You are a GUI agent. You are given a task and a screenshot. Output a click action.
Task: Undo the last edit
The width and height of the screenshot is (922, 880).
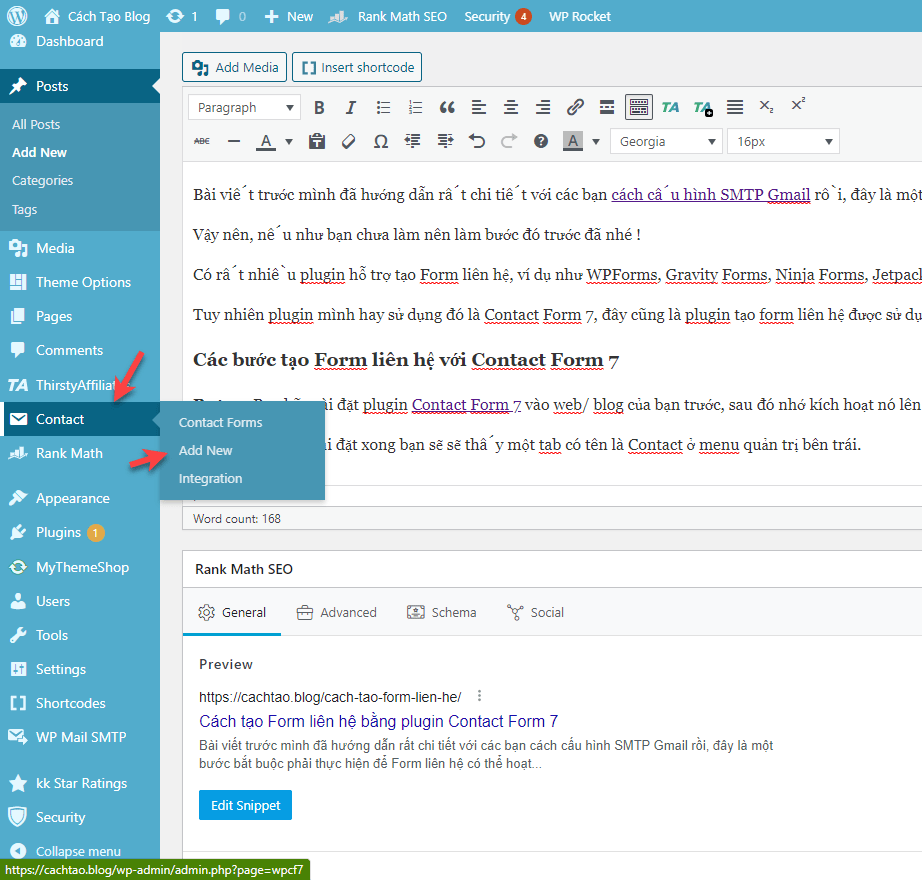pos(477,142)
